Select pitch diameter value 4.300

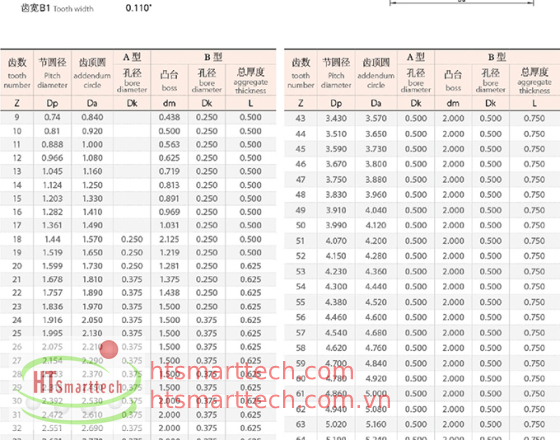click(x=336, y=286)
